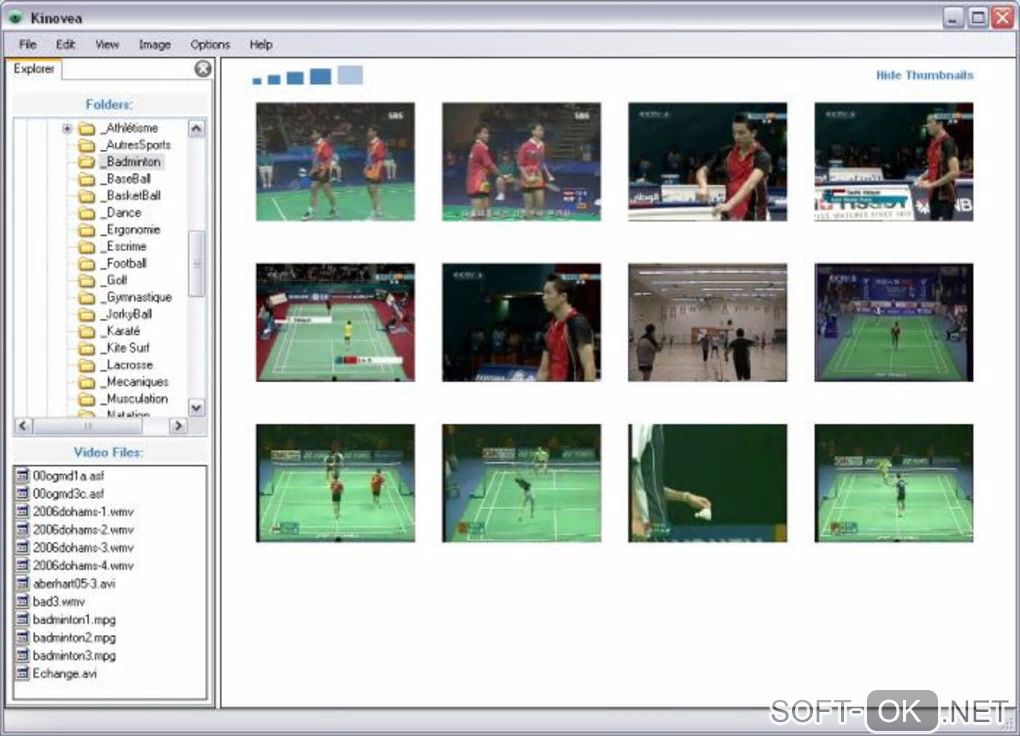Click the folder tree vertical scrollbar thumb
Viewport: 1020px width, 736px height.
196,264
